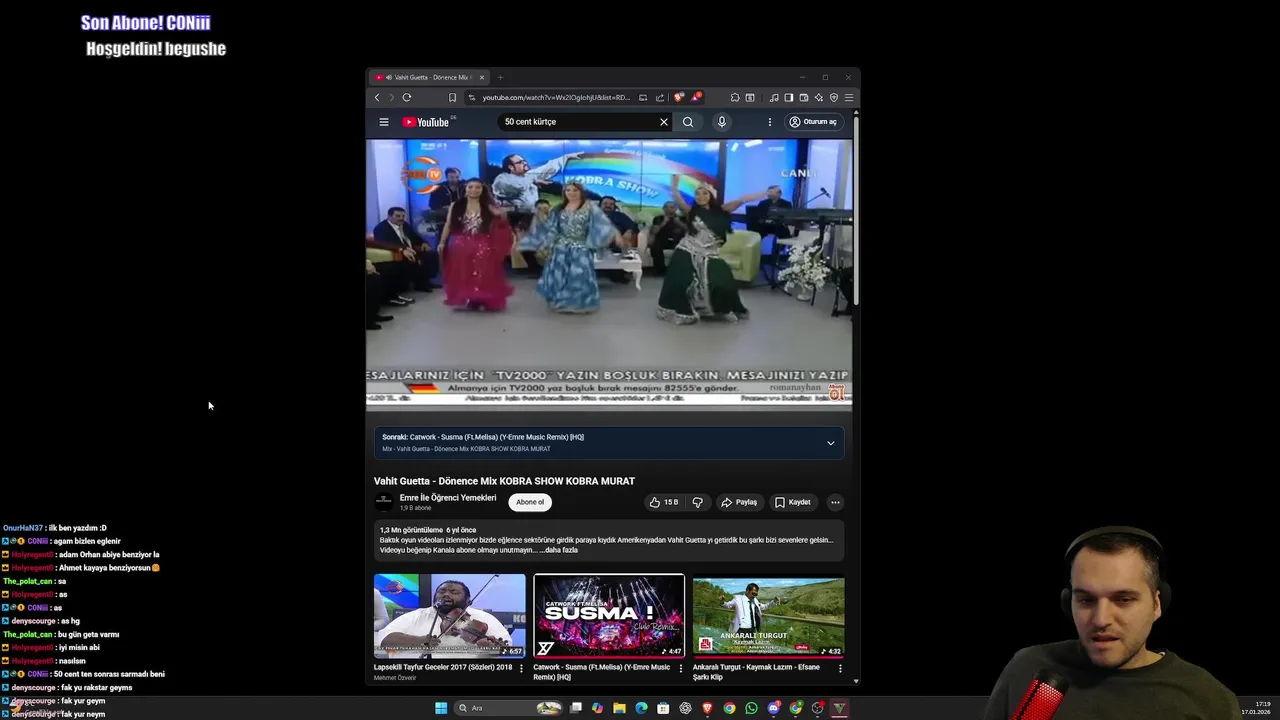
Task: Open options menu for Ankaralı Turgut video
Action: [x=840, y=668]
